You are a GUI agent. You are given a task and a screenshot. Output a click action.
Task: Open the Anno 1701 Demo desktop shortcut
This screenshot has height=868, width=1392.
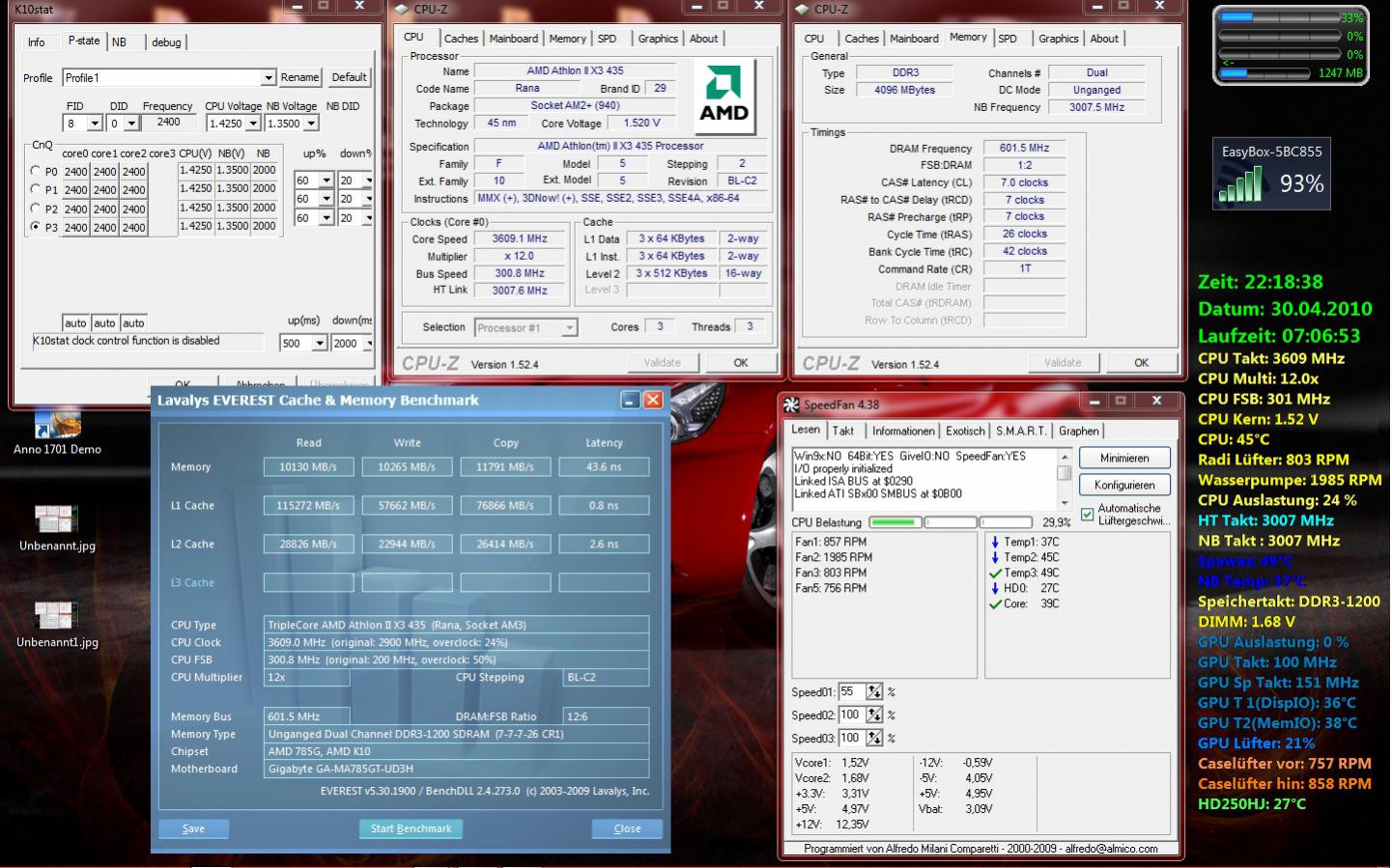[x=57, y=432]
